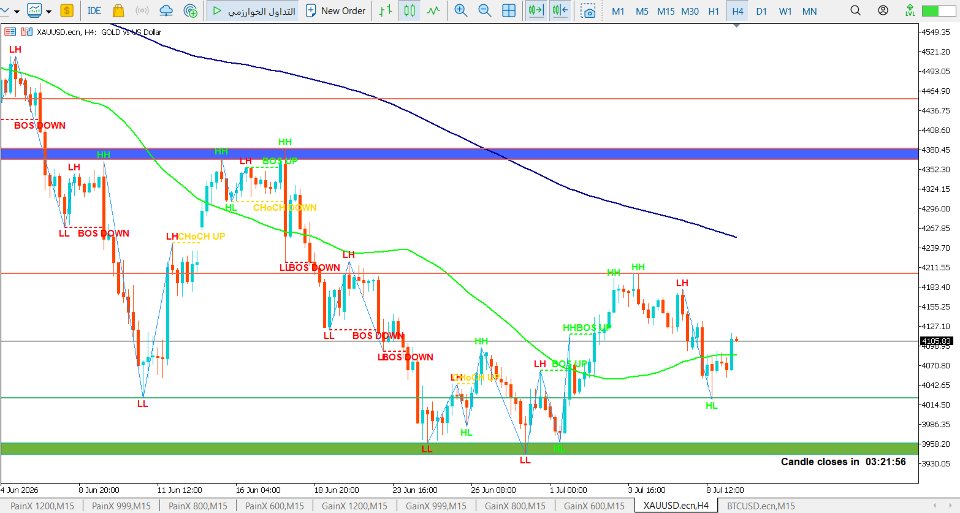Switch to the PainX 1200,M15 tab
The image size is (960, 513).
(x=42, y=506)
